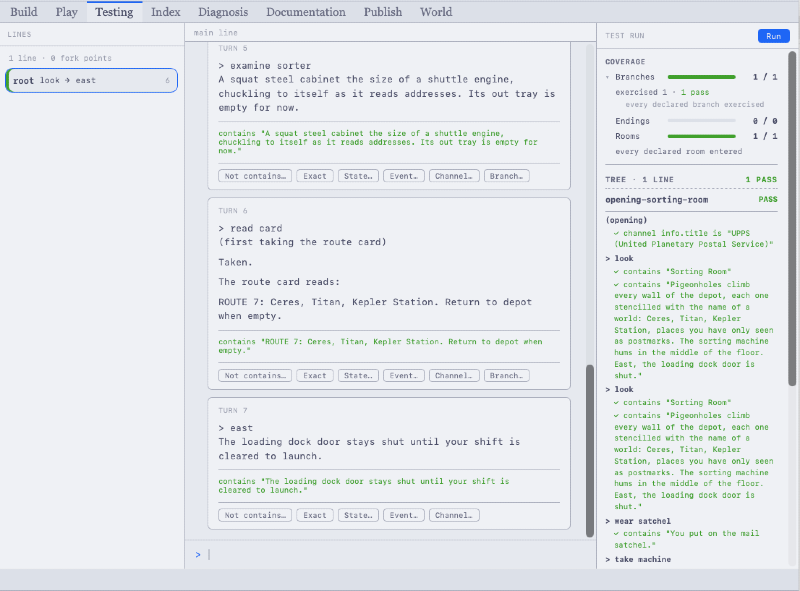800x591 pixels.
Task: Open Channel assertion in Turn 5
Action: 454,176
